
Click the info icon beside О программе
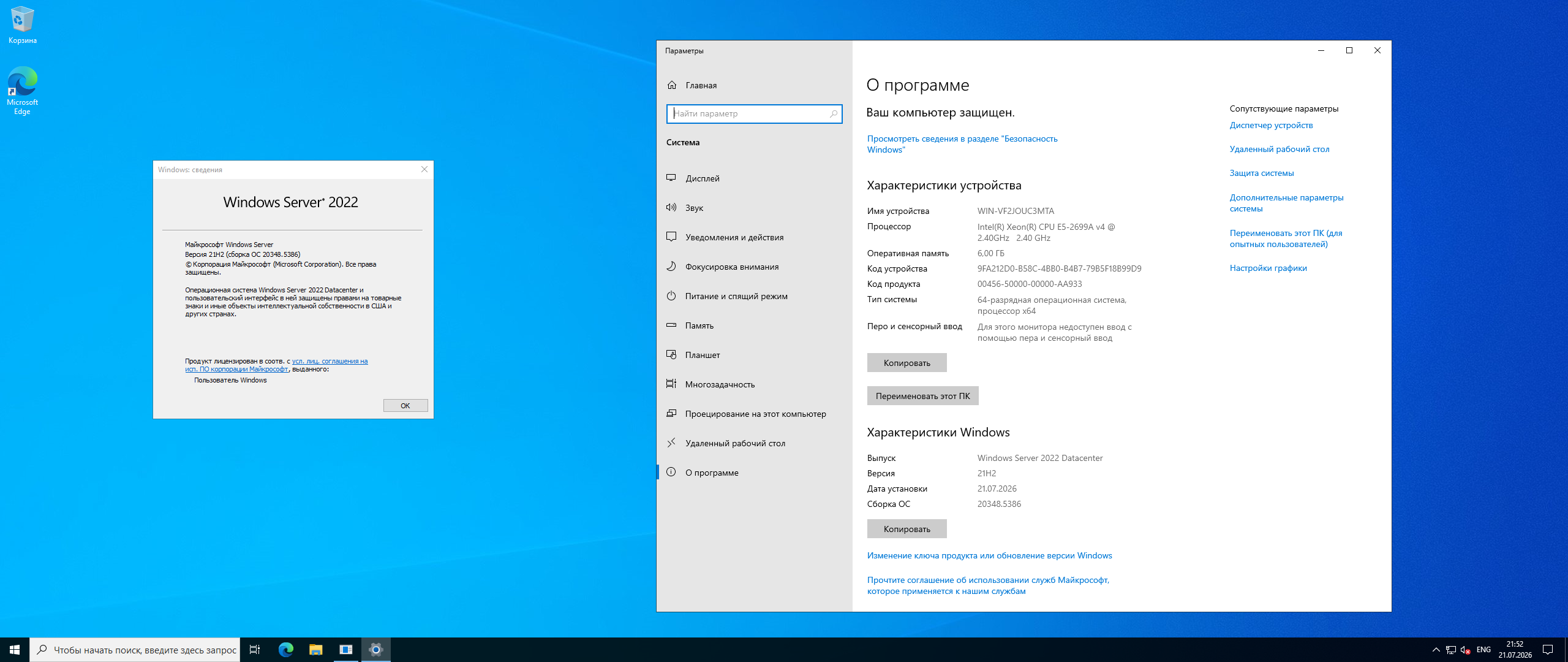pyautogui.click(x=671, y=473)
